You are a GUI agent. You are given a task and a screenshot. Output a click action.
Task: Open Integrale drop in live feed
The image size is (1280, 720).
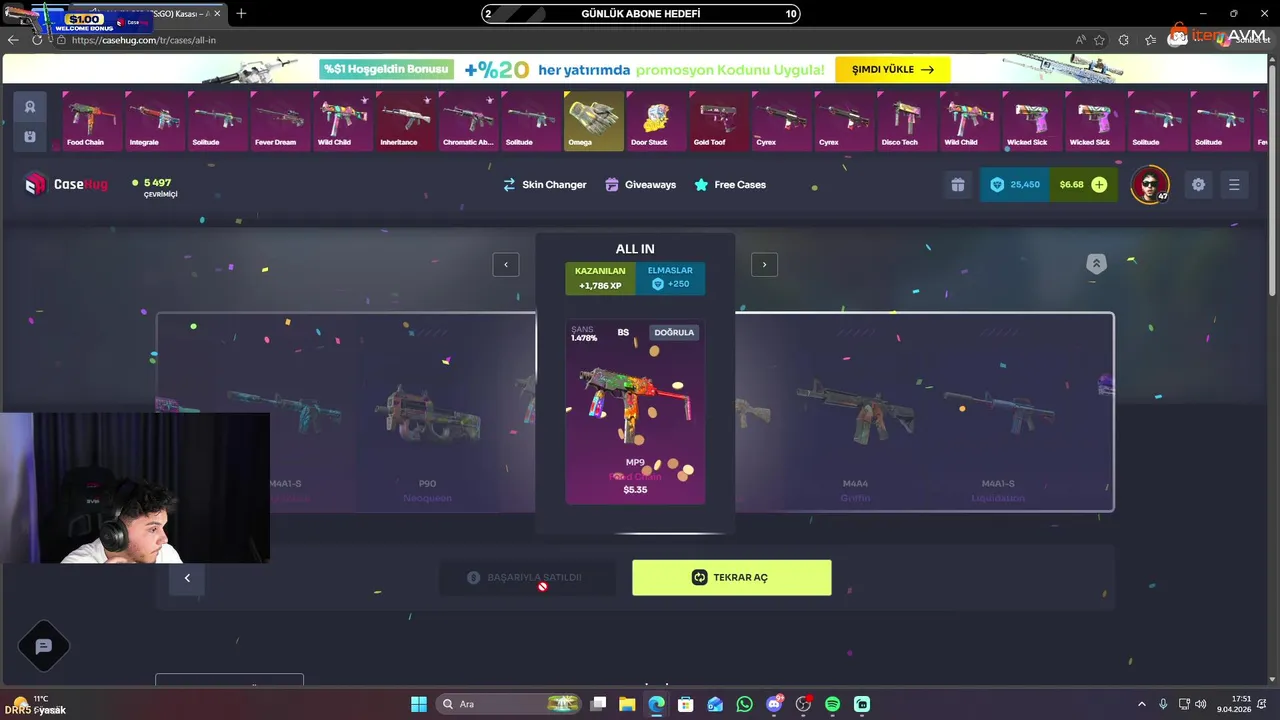tap(154, 121)
